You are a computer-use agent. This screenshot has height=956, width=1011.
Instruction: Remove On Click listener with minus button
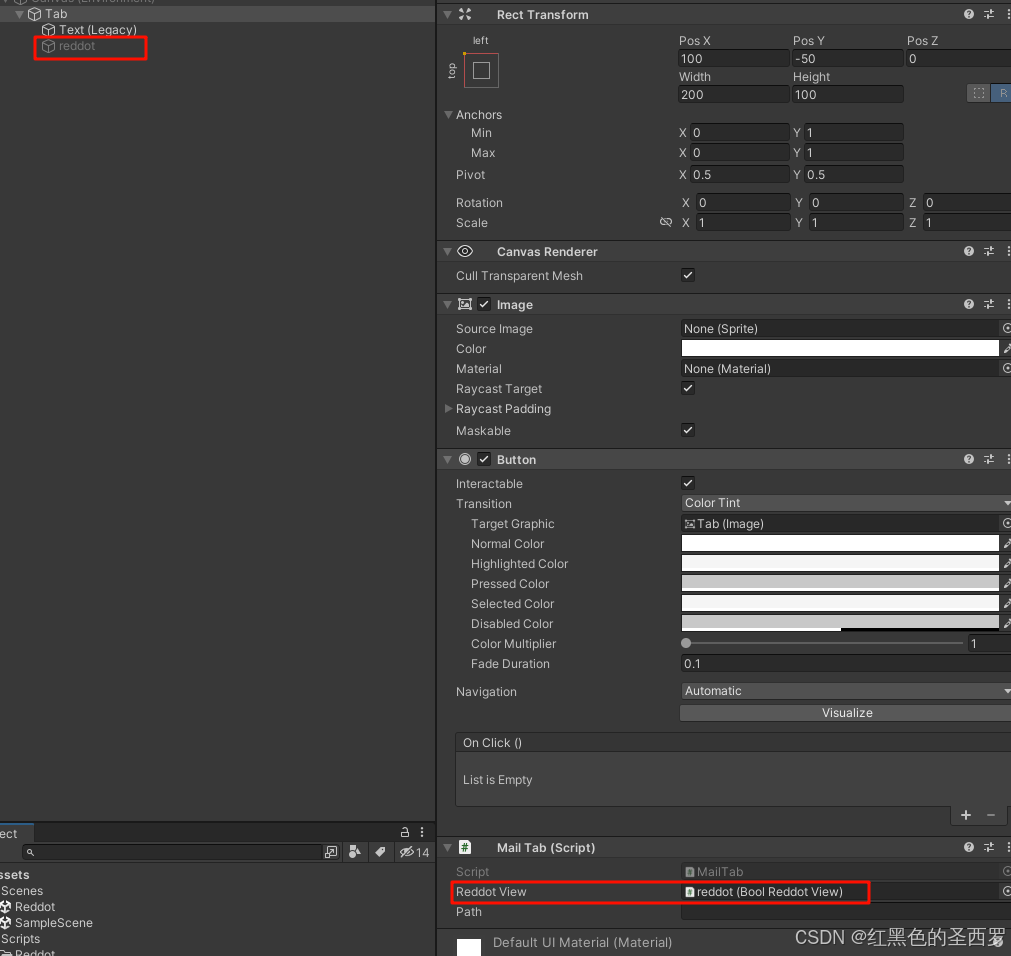point(990,815)
